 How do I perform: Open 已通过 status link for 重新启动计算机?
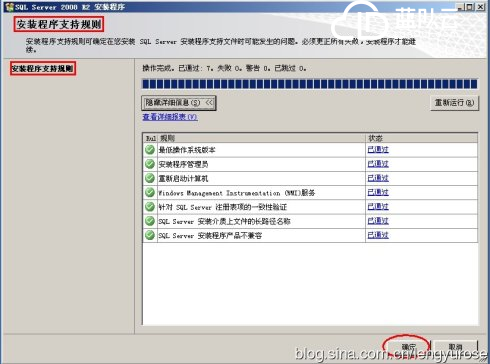(378, 178)
